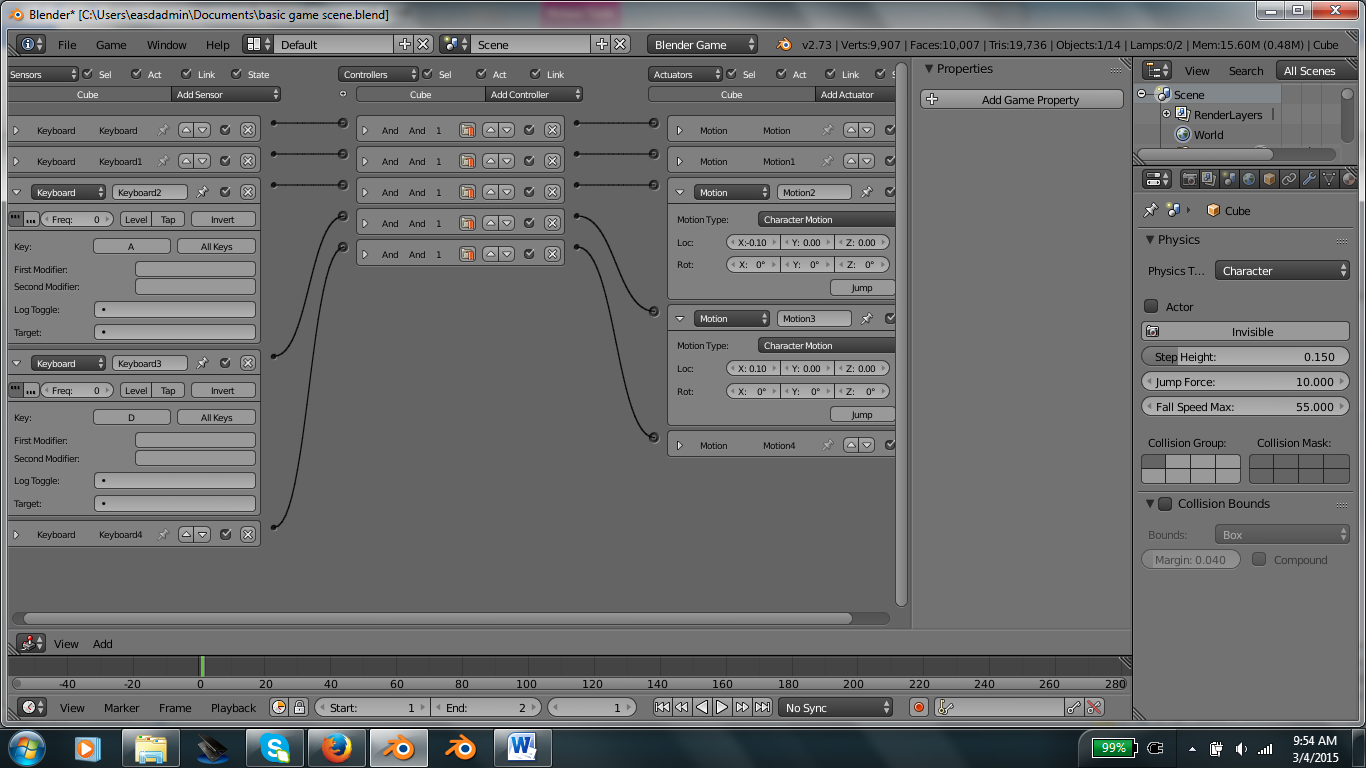Click the Add Game Property button
This screenshot has height=768, width=1366.
(1022, 100)
